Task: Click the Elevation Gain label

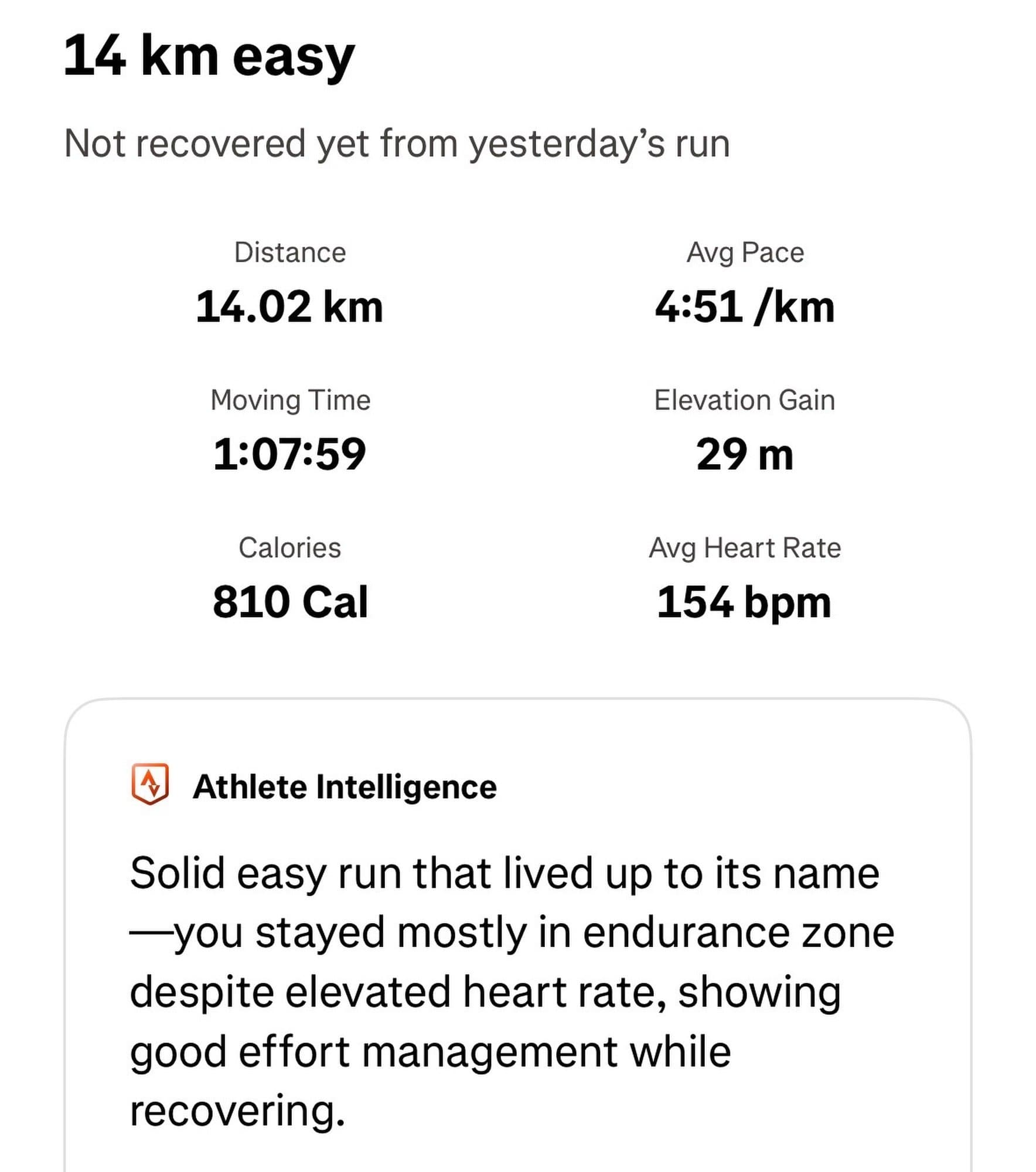Action: point(744,400)
